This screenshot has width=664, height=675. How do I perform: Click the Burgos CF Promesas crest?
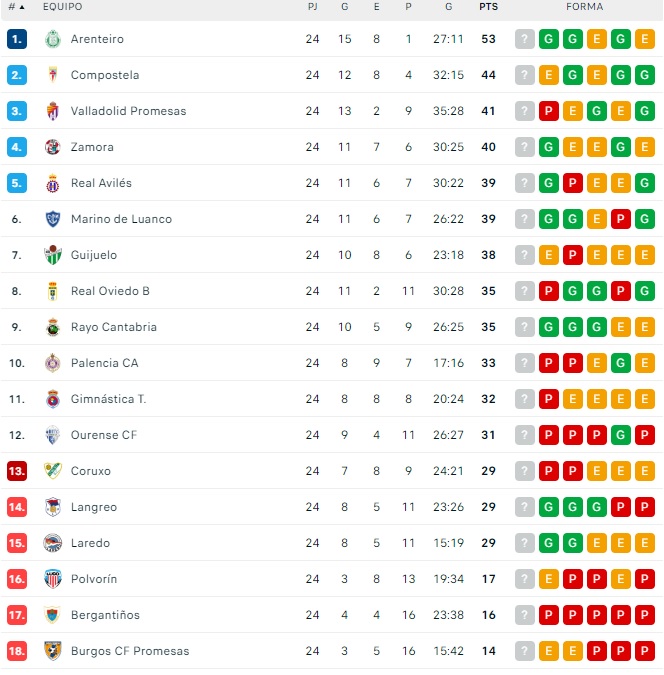pyautogui.click(x=53, y=651)
